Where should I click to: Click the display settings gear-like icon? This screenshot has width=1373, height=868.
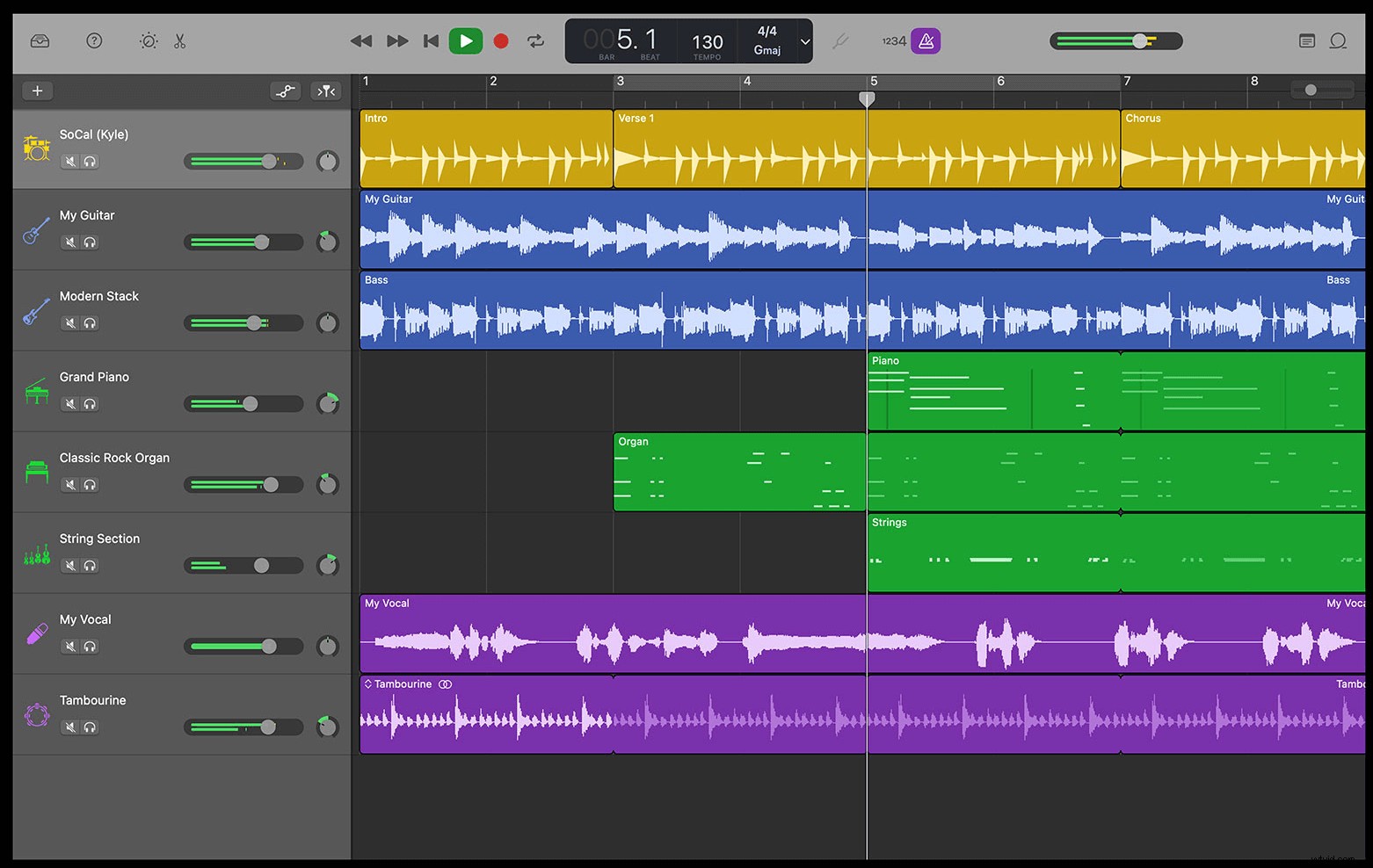coord(148,40)
